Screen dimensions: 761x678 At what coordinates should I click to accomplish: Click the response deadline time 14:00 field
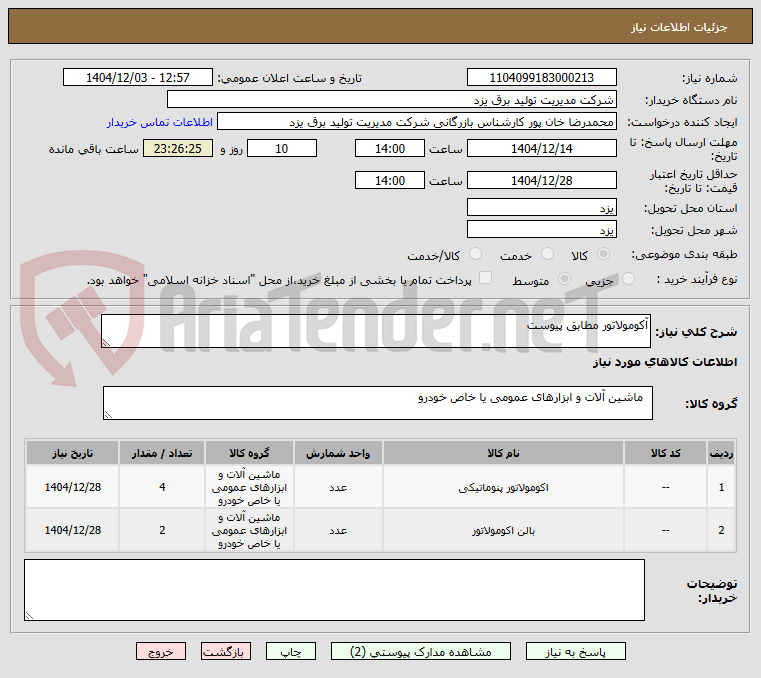[390, 149]
